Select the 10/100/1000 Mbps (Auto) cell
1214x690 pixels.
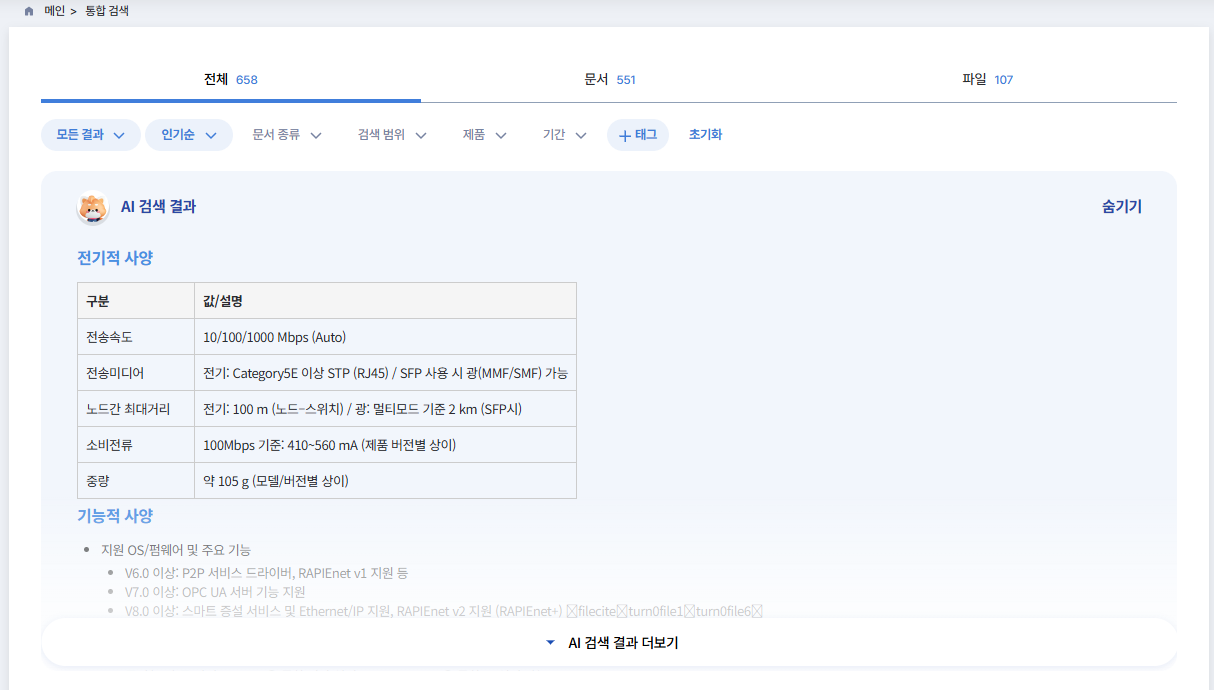coord(385,337)
